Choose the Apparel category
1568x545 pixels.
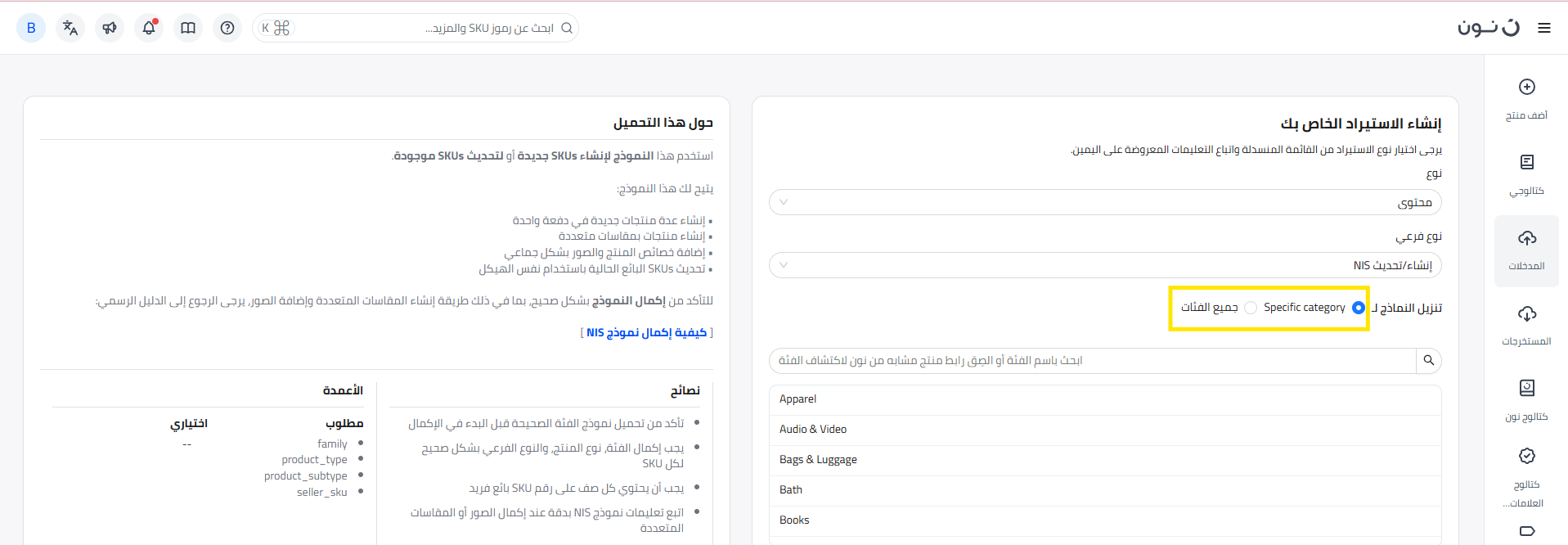pyautogui.click(x=797, y=399)
